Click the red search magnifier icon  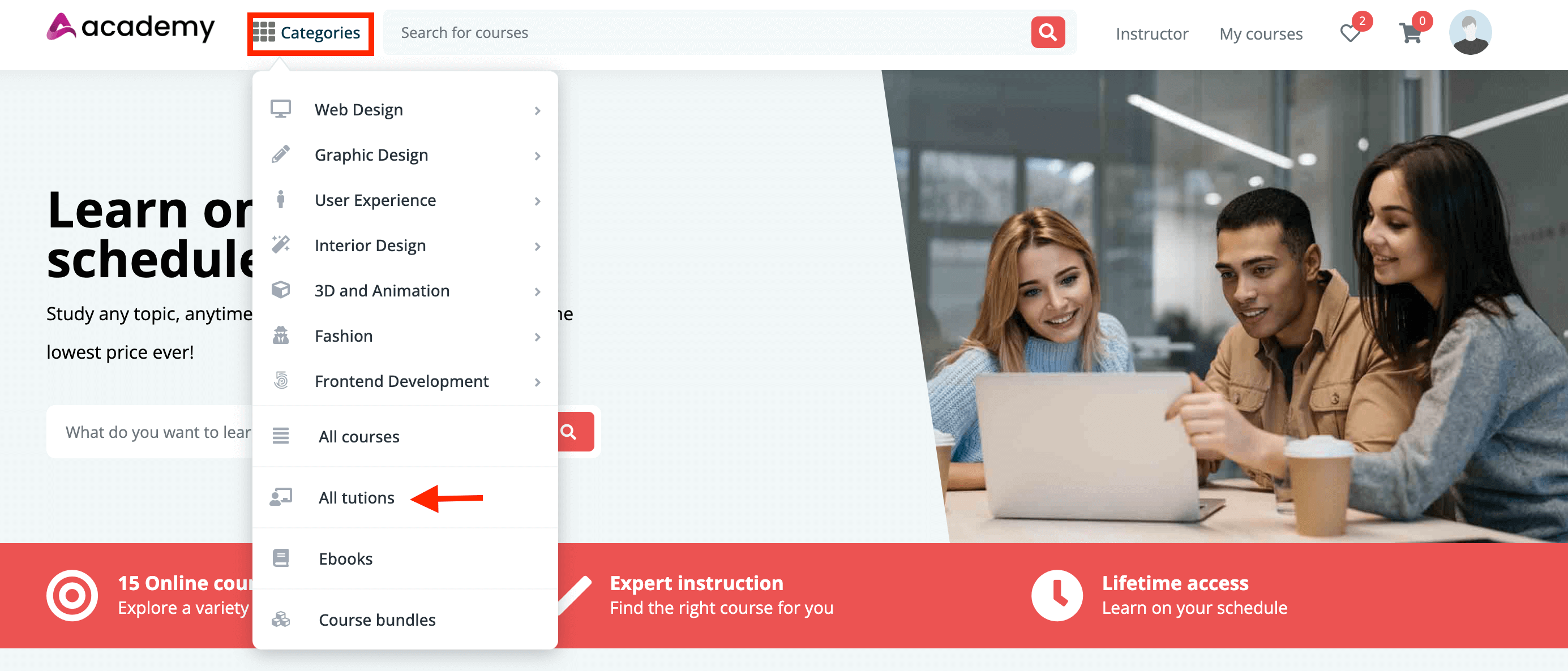coord(1048,33)
